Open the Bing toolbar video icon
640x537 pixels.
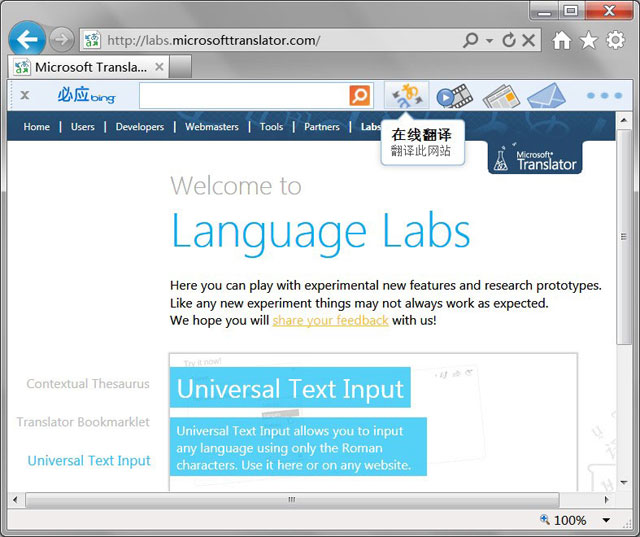(x=454, y=96)
